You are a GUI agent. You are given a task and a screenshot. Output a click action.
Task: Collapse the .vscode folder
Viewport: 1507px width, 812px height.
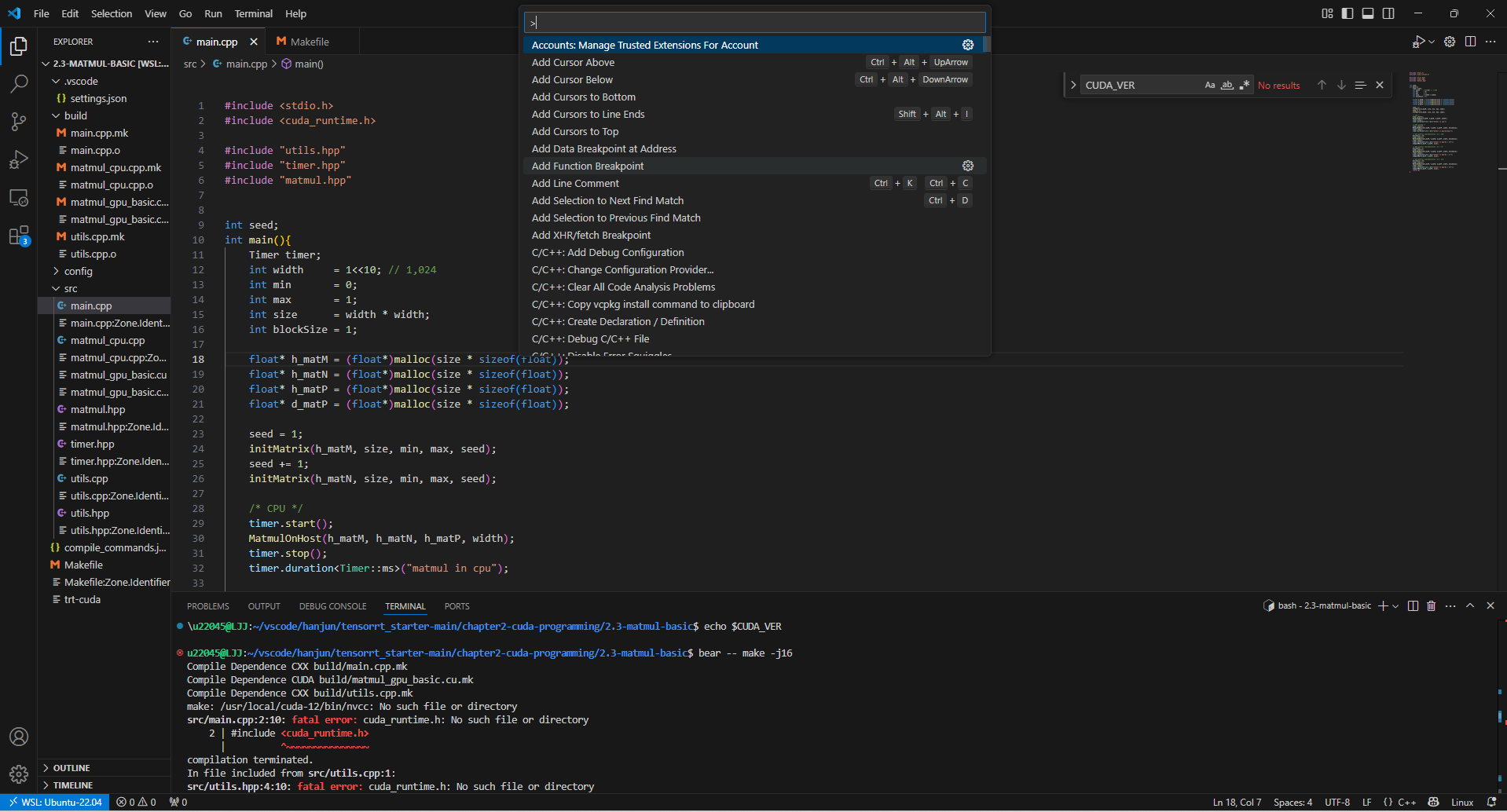coord(104,81)
